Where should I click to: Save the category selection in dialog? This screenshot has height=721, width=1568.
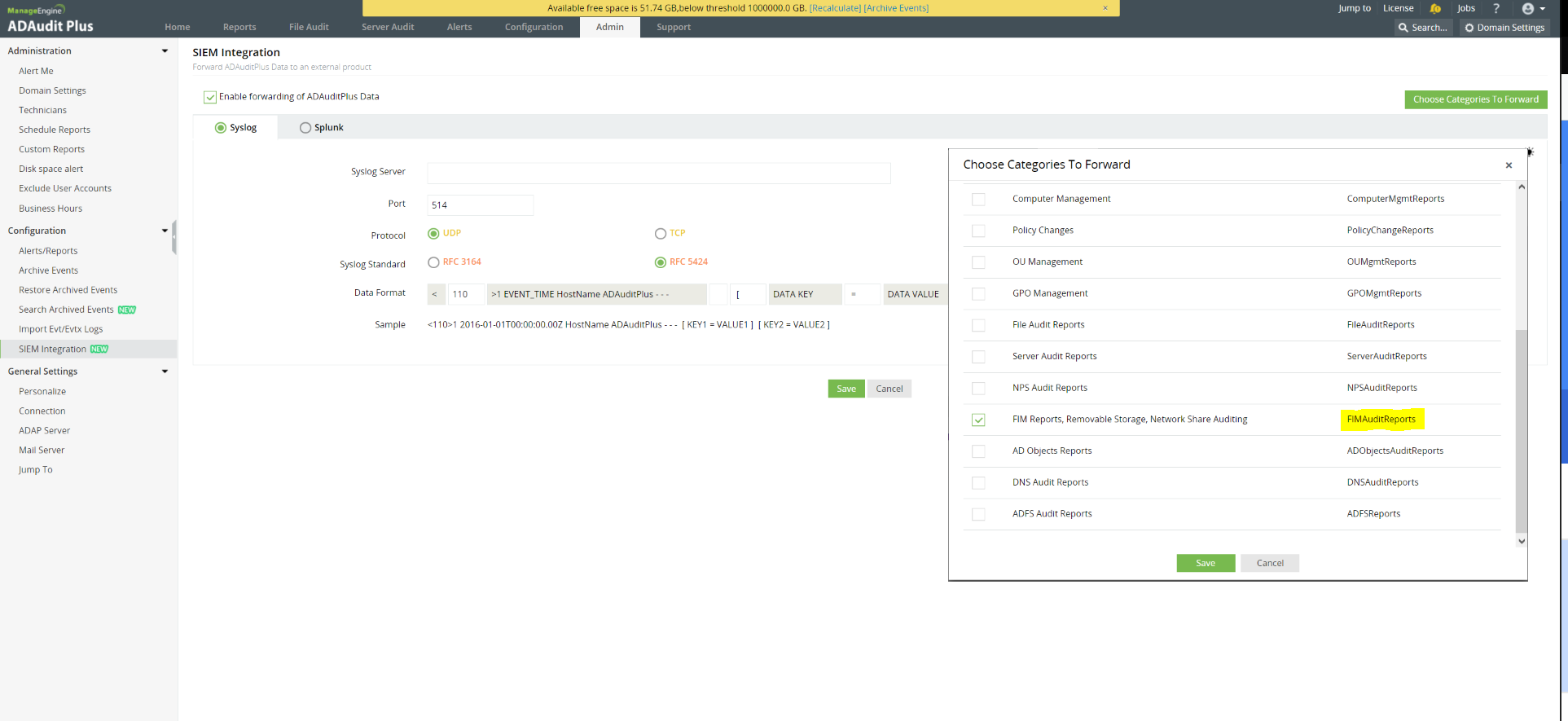1206,563
